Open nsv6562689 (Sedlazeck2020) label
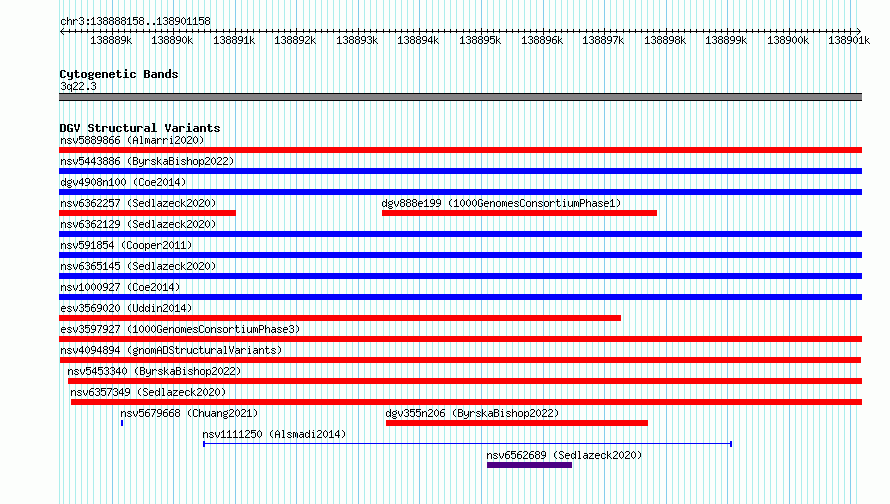Screen dimensions: 890x504 564,455
